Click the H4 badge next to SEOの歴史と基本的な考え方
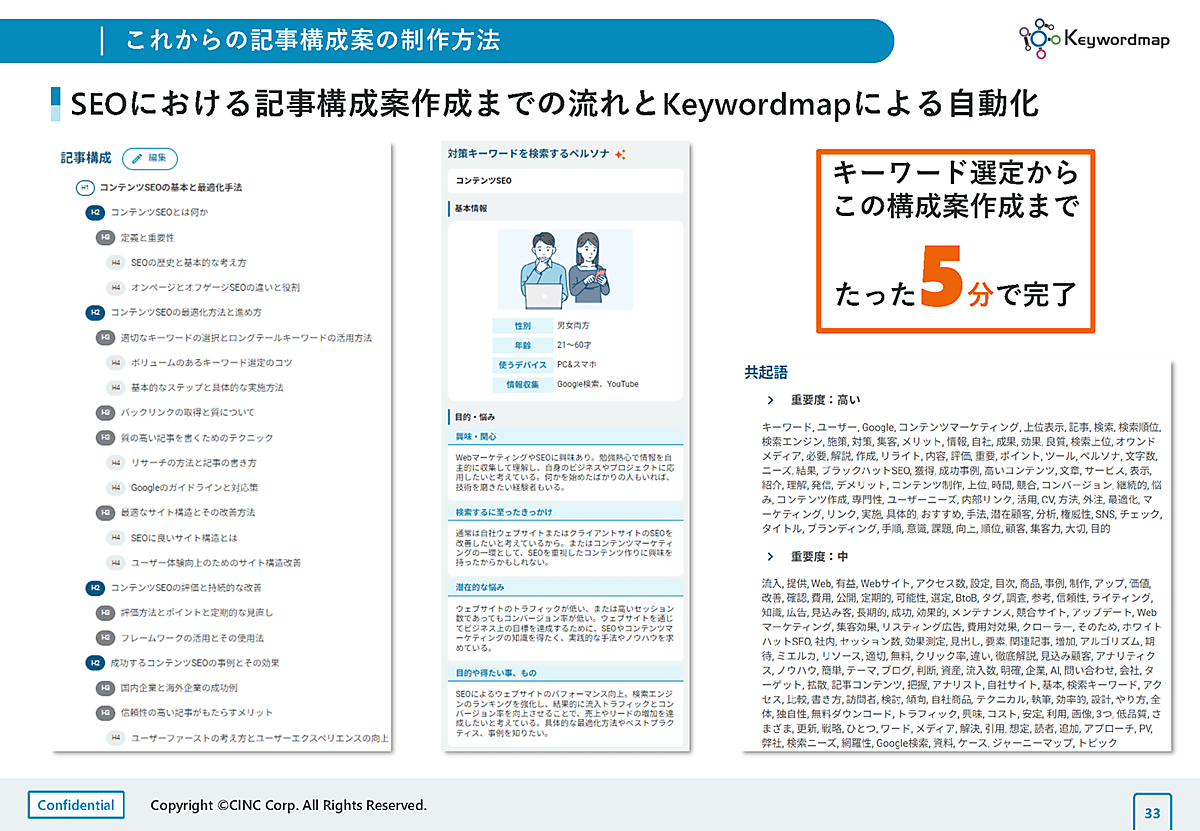The image size is (1200, 831). [115, 262]
